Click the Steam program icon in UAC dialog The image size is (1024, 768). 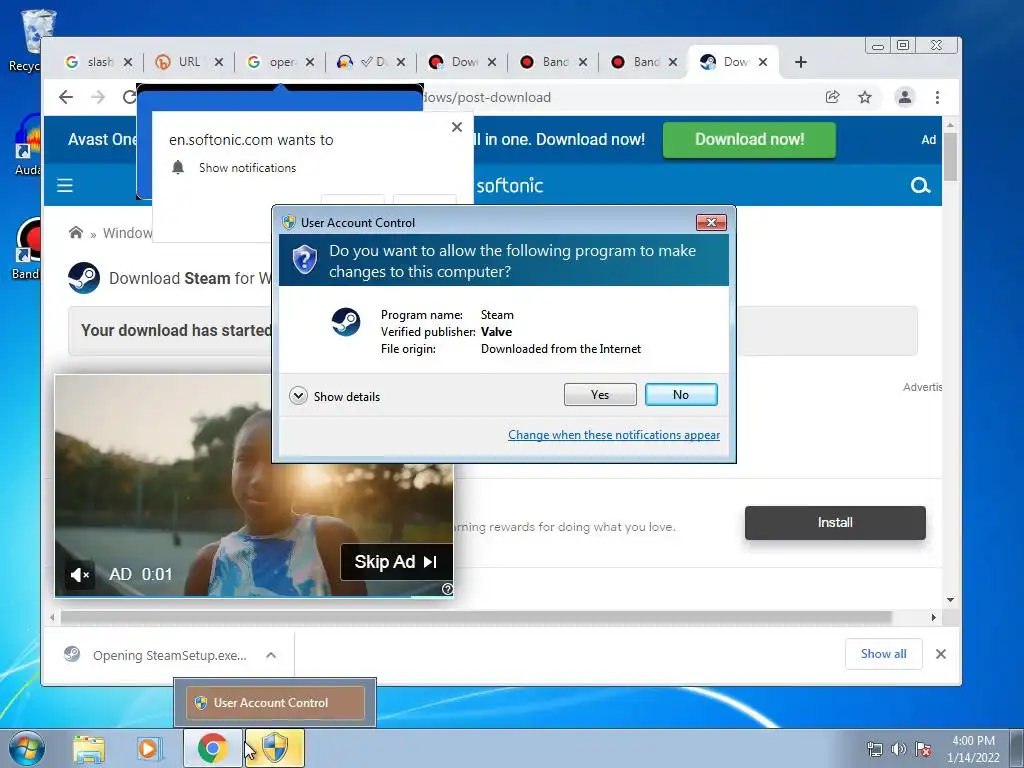(x=345, y=322)
